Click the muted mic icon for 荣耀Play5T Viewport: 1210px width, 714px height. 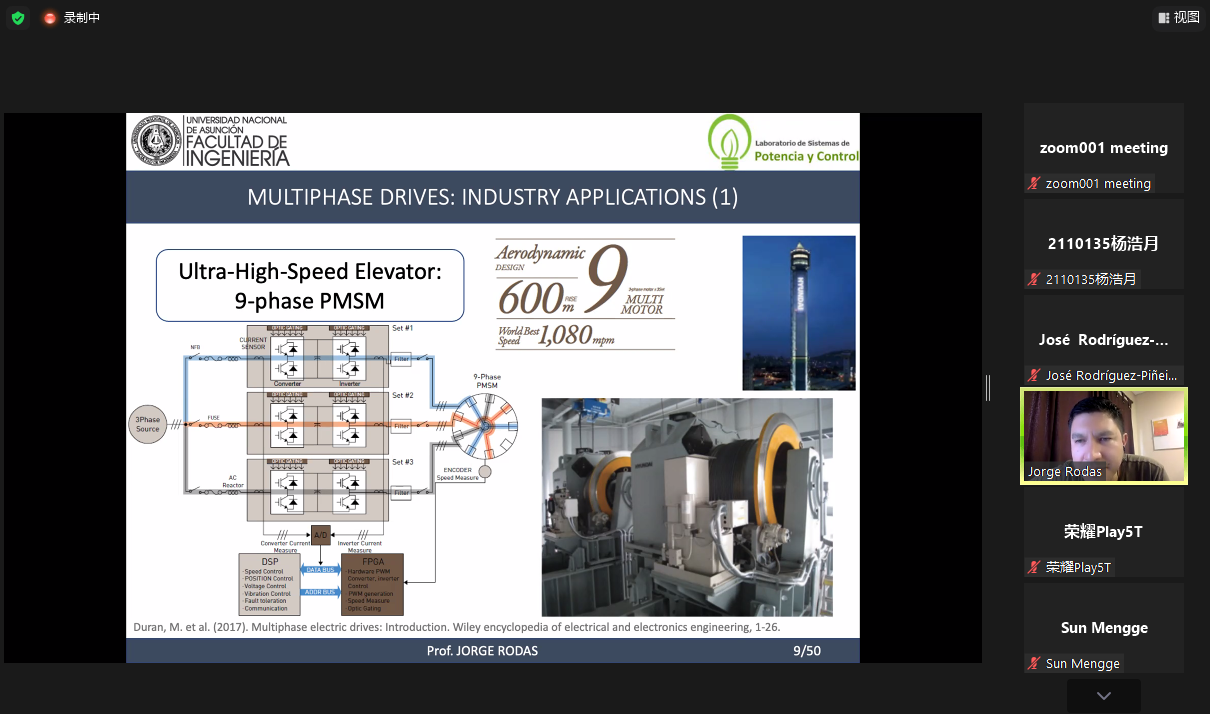1035,567
